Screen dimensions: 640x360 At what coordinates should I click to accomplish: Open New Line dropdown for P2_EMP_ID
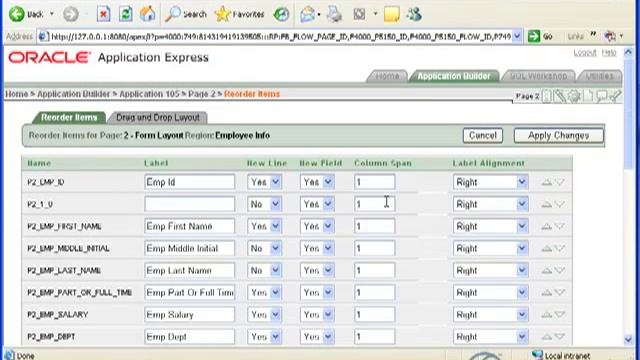point(264,182)
